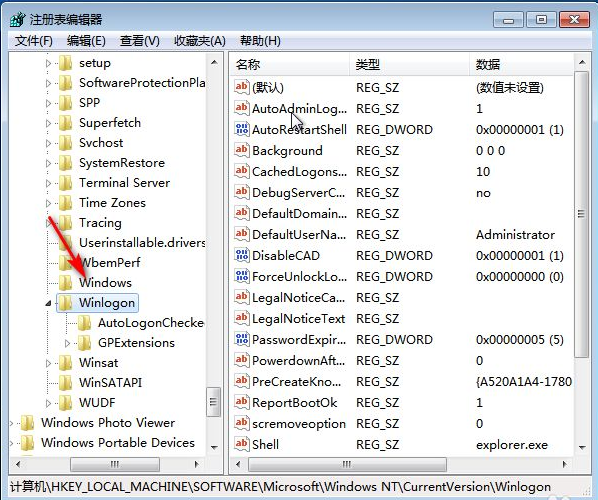Expand the Terminal Server key
The width and height of the screenshot is (598, 500).
point(48,183)
